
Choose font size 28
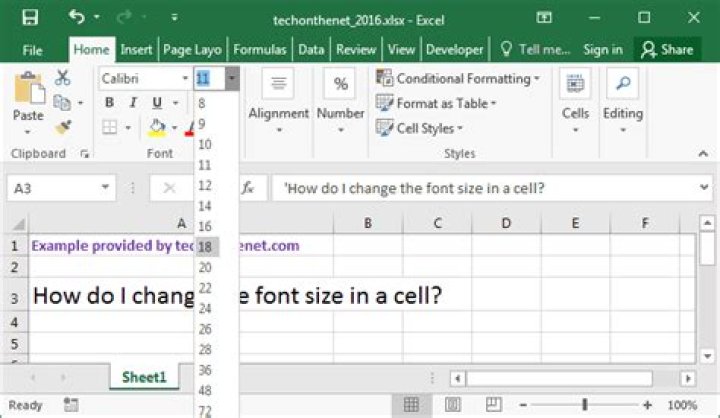click(x=205, y=350)
